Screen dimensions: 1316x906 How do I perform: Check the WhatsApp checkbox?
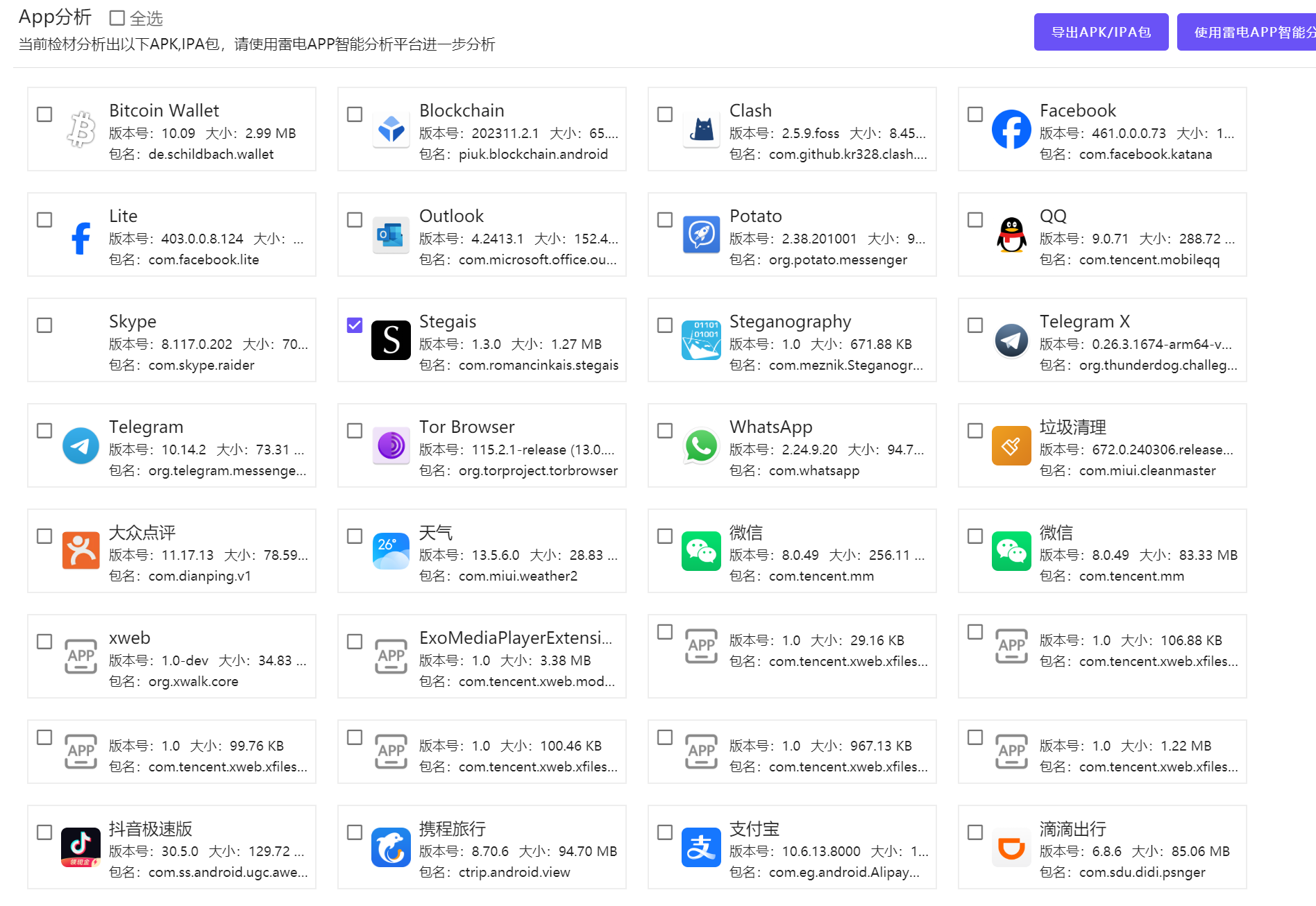665,431
